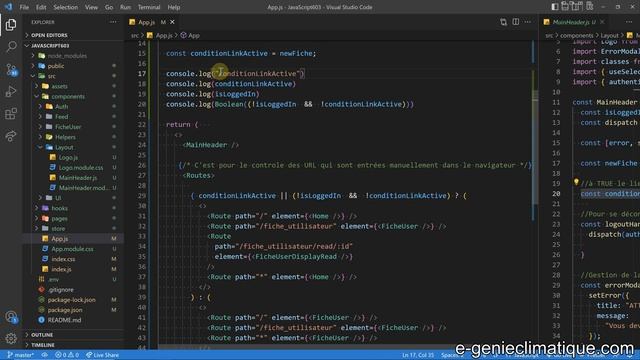Viewport: 640px width, 360px height.
Task: Expand the Outline section
Action: [73, 335]
